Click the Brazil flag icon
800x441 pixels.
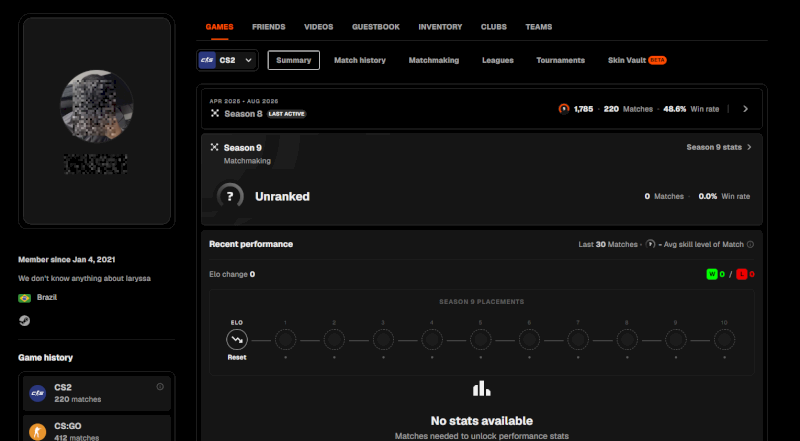[x=24, y=298]
